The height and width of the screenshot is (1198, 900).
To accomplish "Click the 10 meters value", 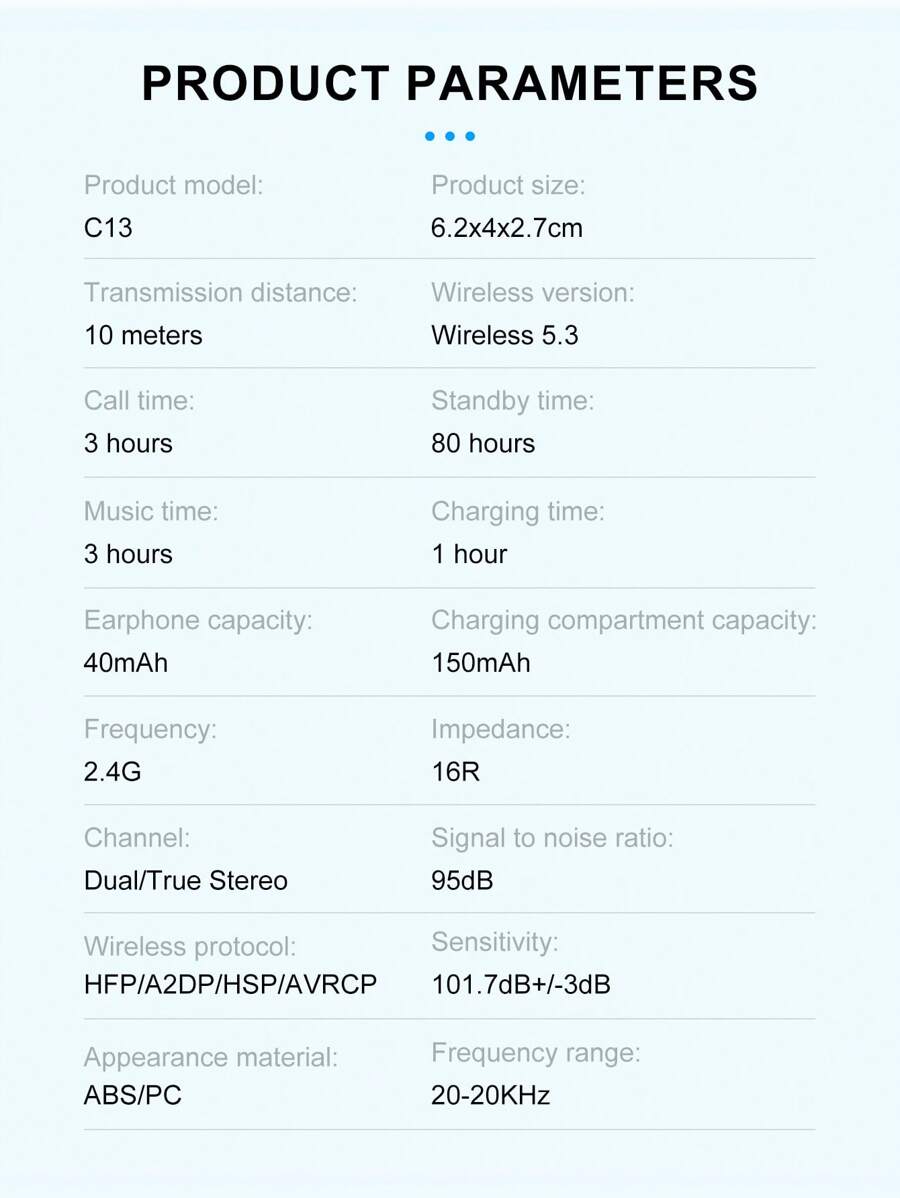I will pyautogui.click(x=143, y=335).
